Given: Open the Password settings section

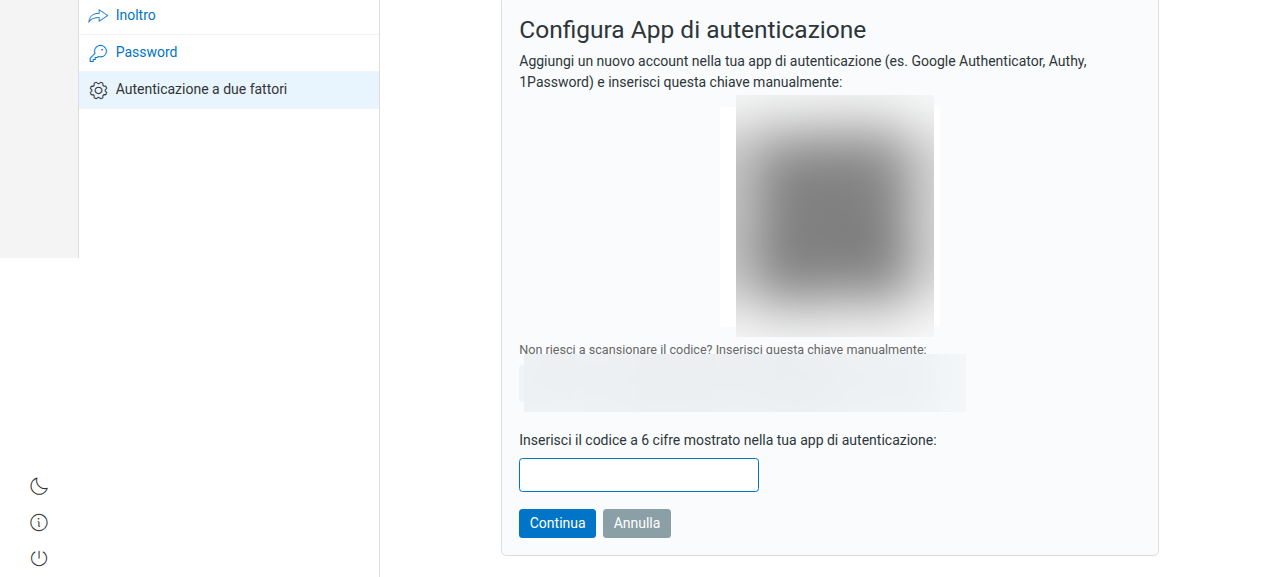Looking at the screenshot, I should pos(229,53).
